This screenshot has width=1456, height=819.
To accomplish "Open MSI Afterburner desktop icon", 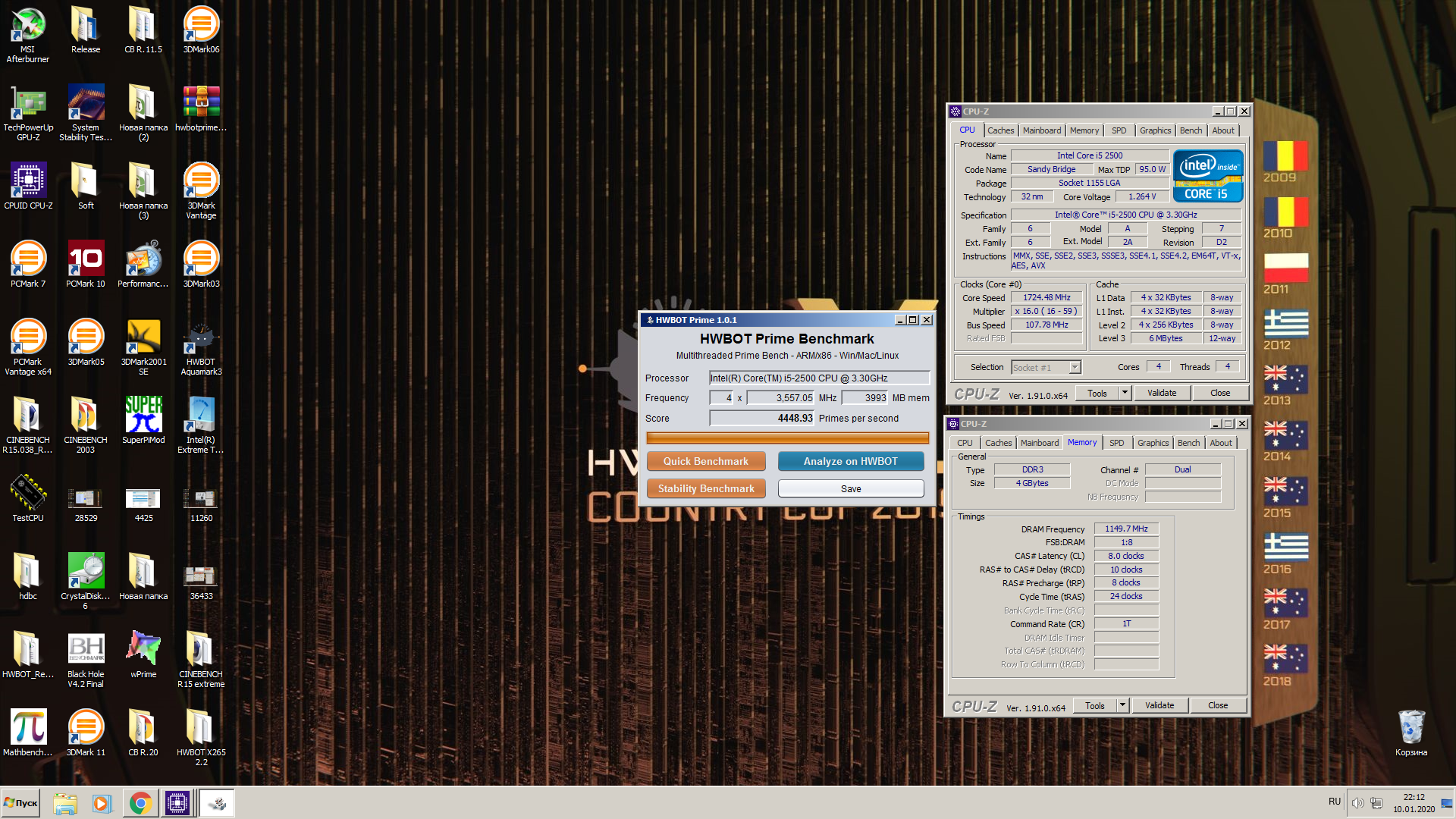I will [28, 34].
